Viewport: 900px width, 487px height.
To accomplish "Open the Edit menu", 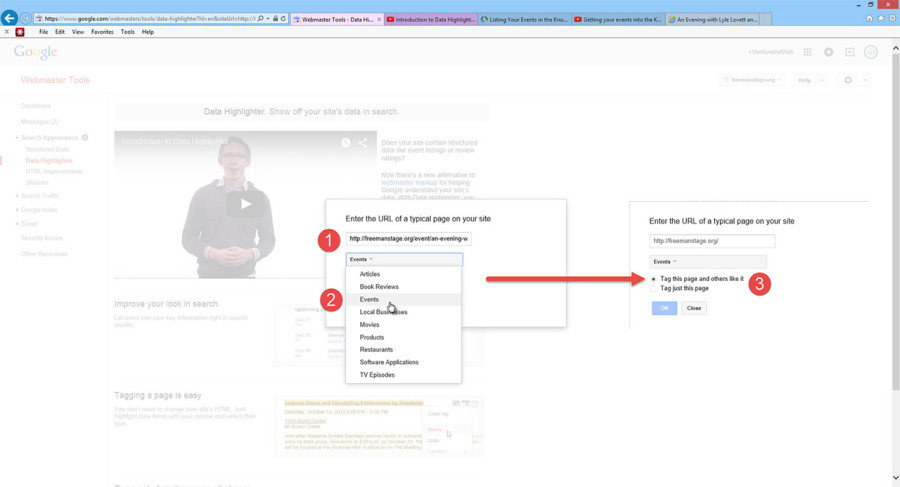I will point(60,32).
